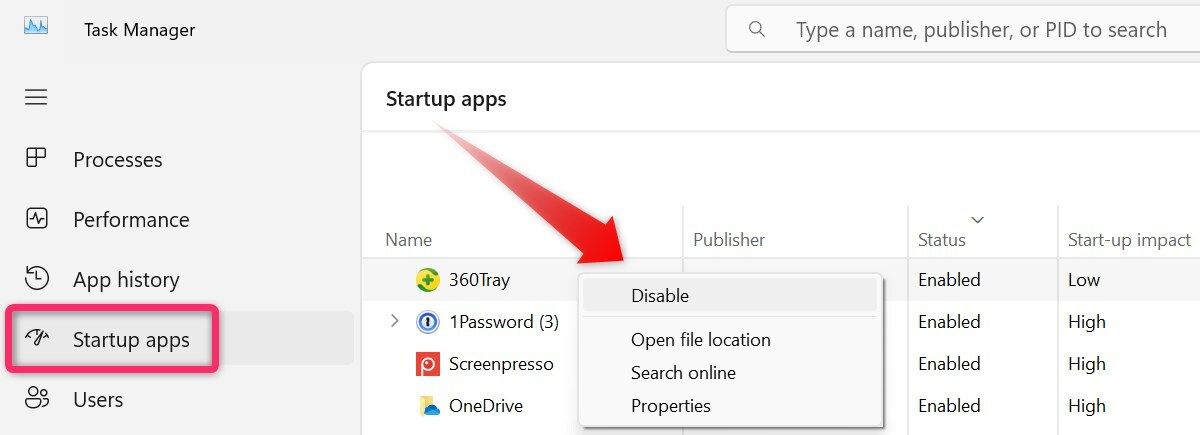Click the Processes grid icon
The width and height of the screenshot is (1200, 435).
pos(36,158)
